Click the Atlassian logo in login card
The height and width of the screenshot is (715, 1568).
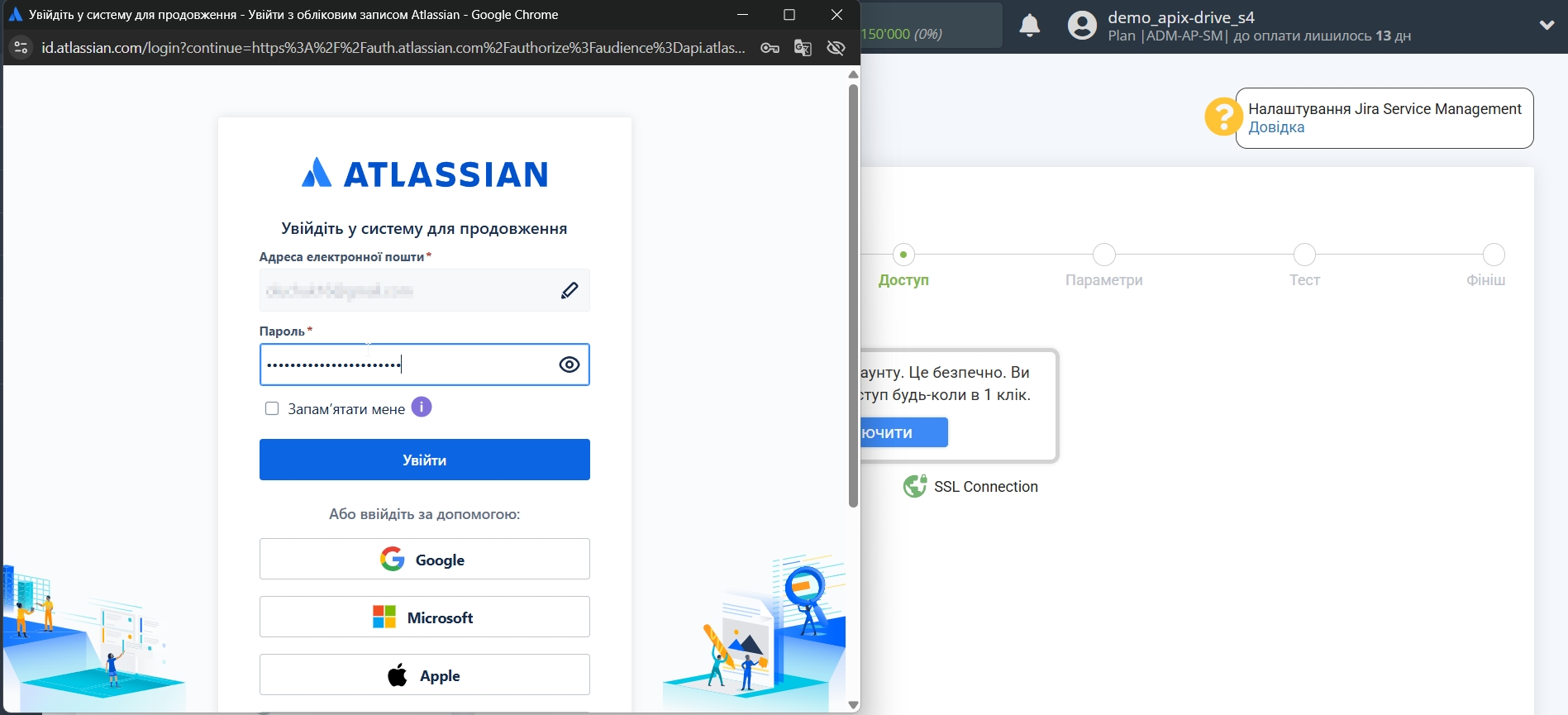pyautogui.click(x=425, y=174)
